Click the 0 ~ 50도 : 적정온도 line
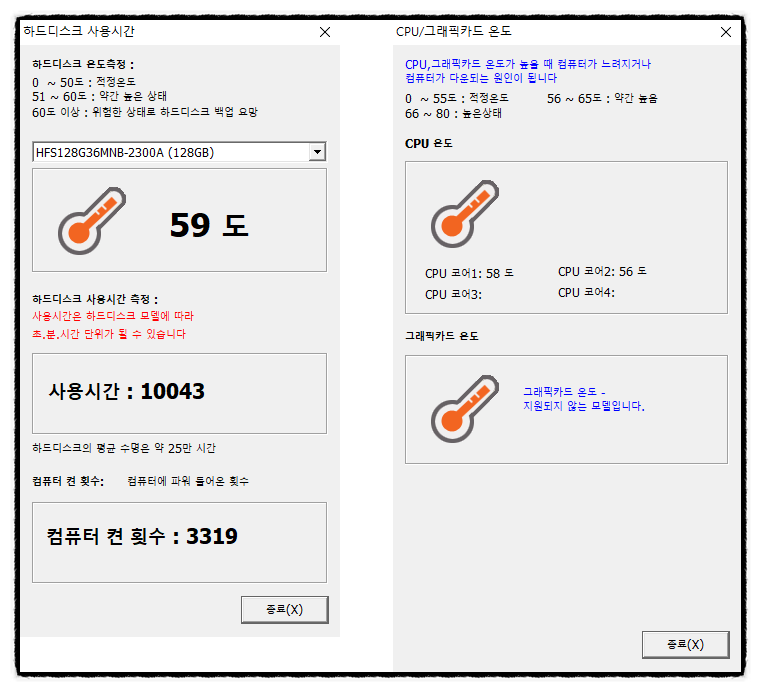Screen dimensions: 761x692 pyautogui.click(x=84, y=82)
